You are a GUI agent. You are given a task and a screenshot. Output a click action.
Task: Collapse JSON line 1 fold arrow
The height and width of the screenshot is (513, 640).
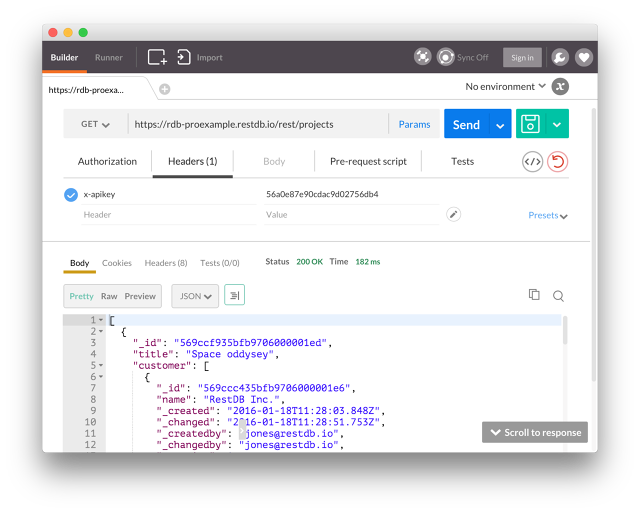click(x=101, y=320)
